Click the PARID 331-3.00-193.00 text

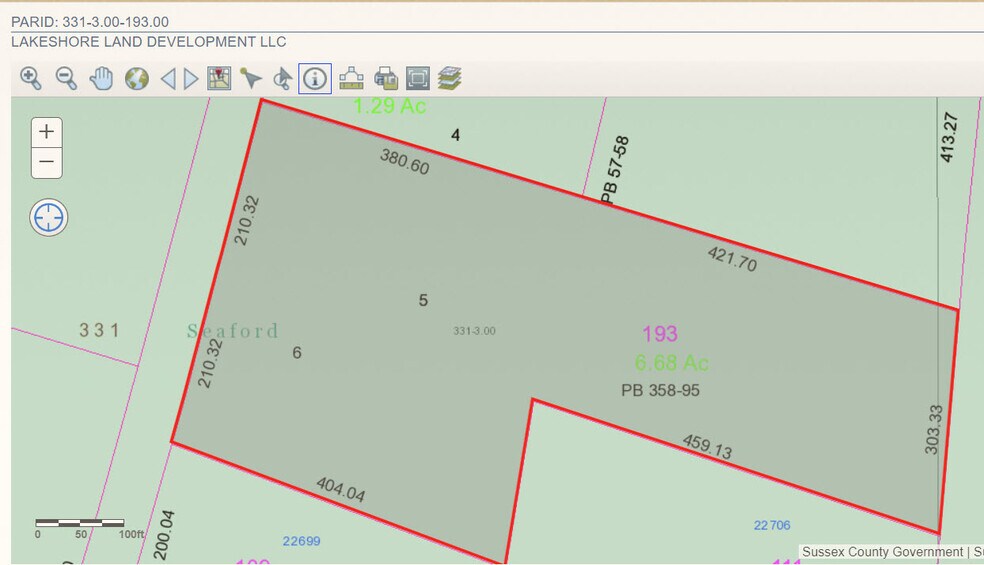click(x=90, y=22)
